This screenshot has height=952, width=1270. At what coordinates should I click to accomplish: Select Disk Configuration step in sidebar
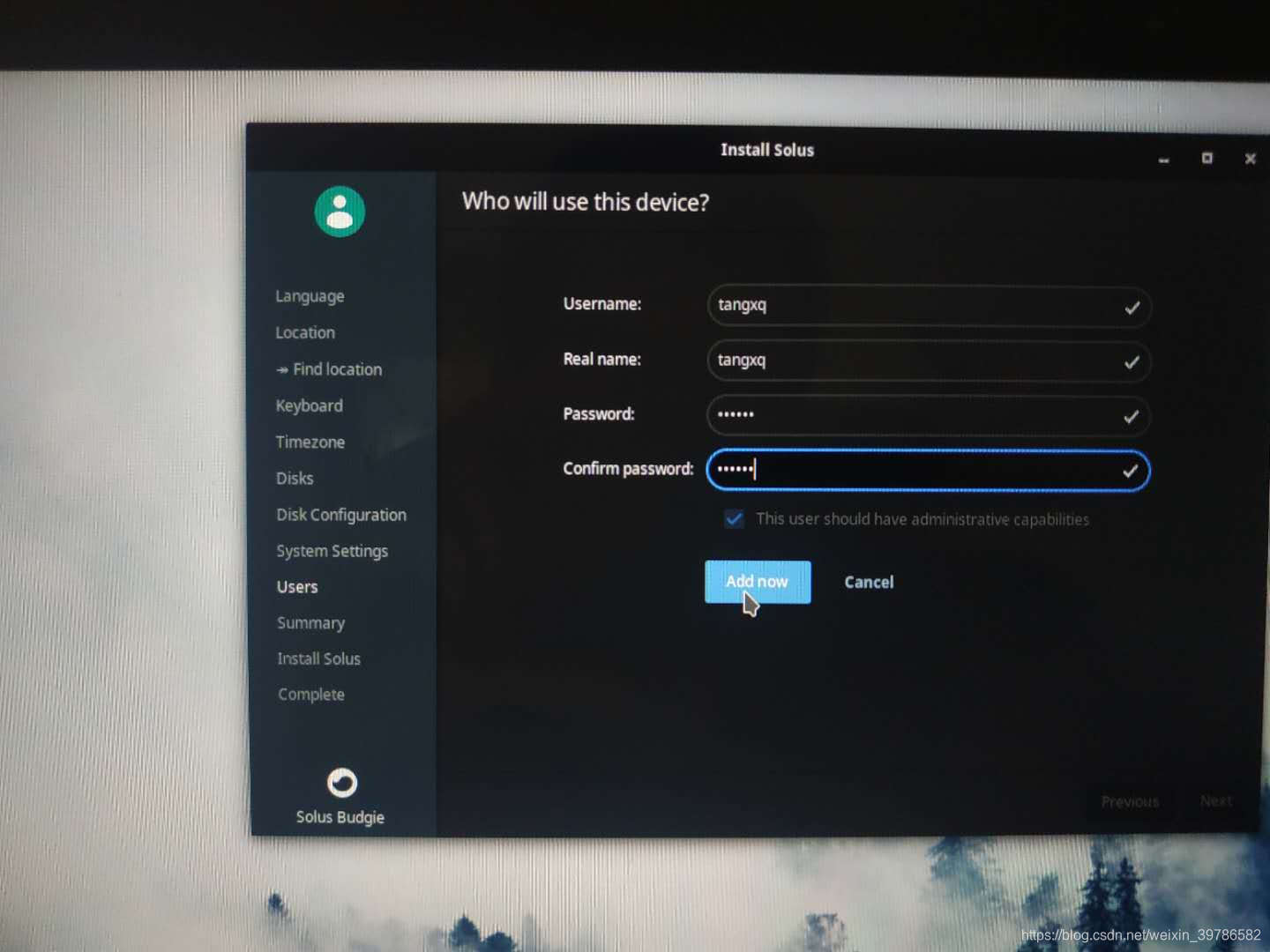341,515
